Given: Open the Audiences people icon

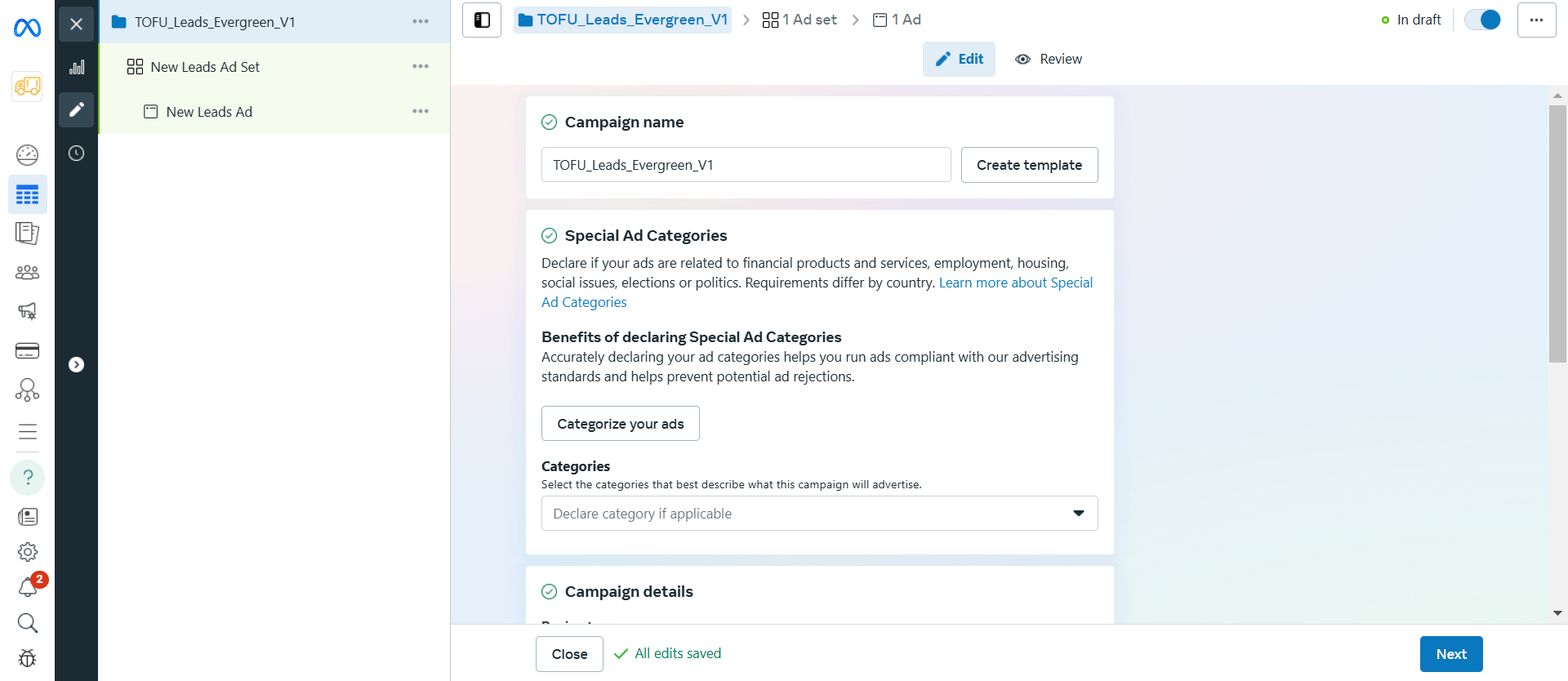Looking at the screenshot, I should (27, 272).
